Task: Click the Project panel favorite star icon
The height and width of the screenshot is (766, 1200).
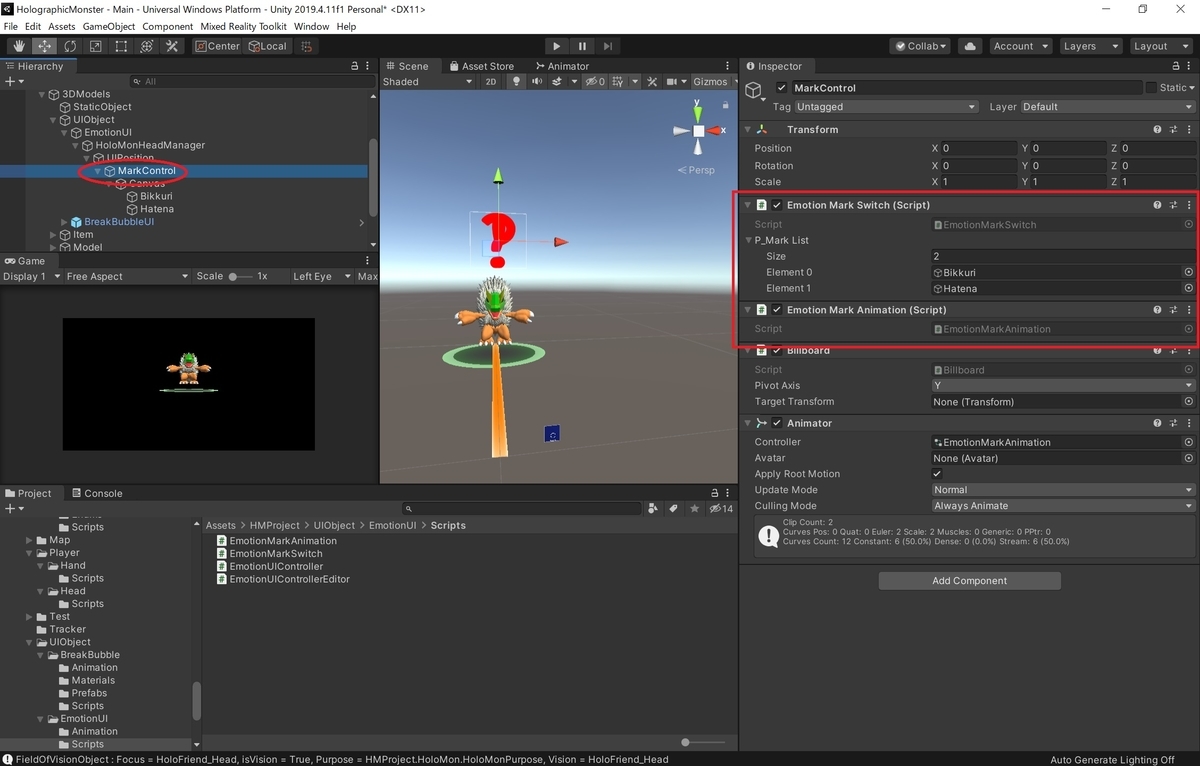Action: (695, 509)
